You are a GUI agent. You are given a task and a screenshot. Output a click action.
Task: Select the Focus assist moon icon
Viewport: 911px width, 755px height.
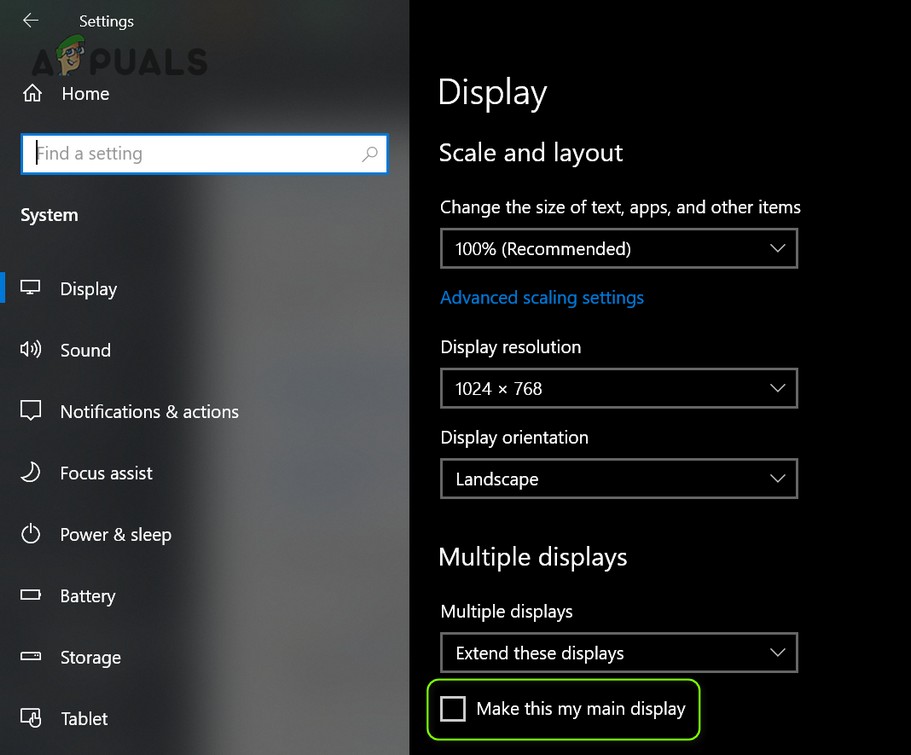pyautogui.click(x=31, y=473)
